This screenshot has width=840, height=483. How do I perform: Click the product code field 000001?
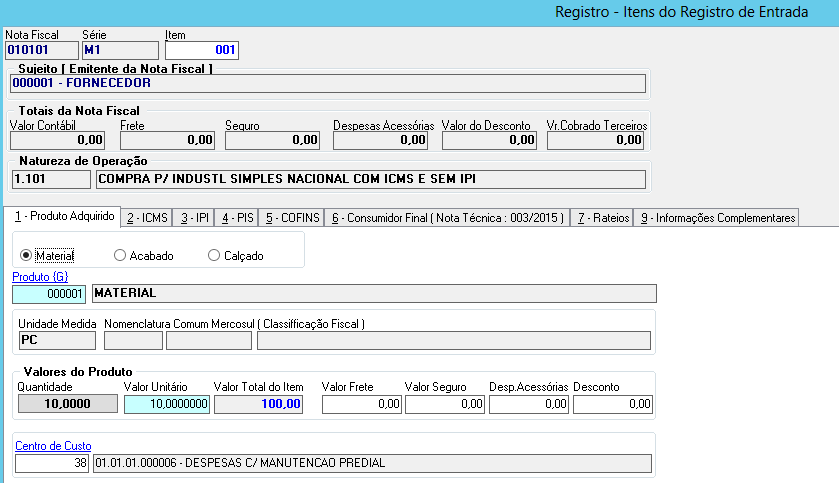point(49,294)
